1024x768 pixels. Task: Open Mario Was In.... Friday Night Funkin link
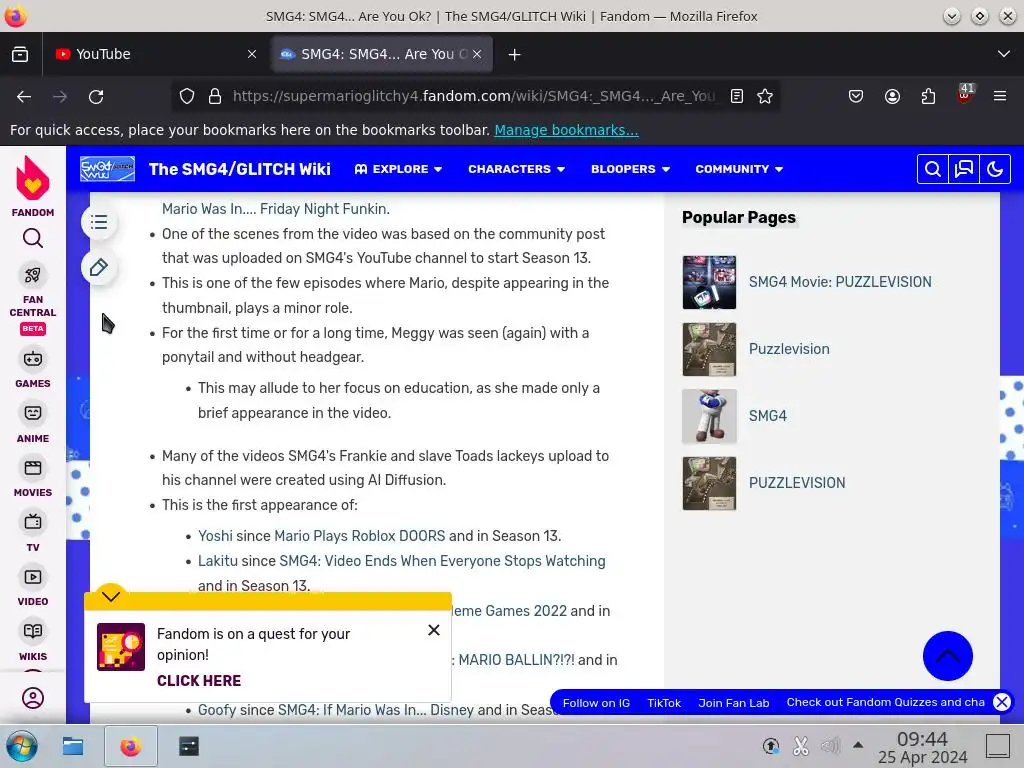(276, 209)
